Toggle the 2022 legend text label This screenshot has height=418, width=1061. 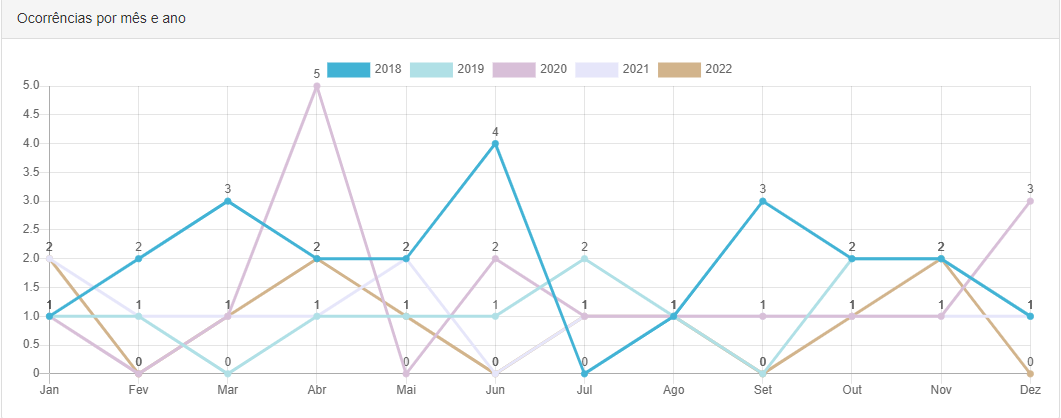click(718, 69)
